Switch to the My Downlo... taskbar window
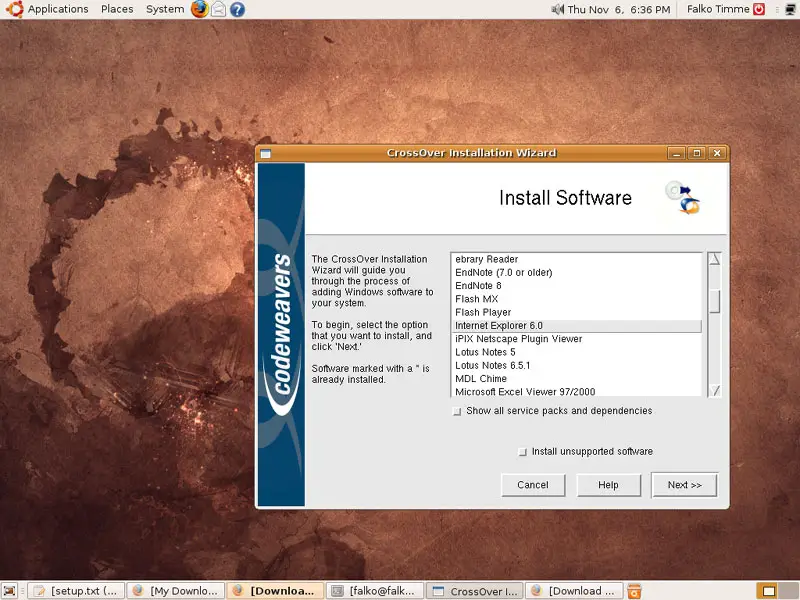 (x=176, y=591)
